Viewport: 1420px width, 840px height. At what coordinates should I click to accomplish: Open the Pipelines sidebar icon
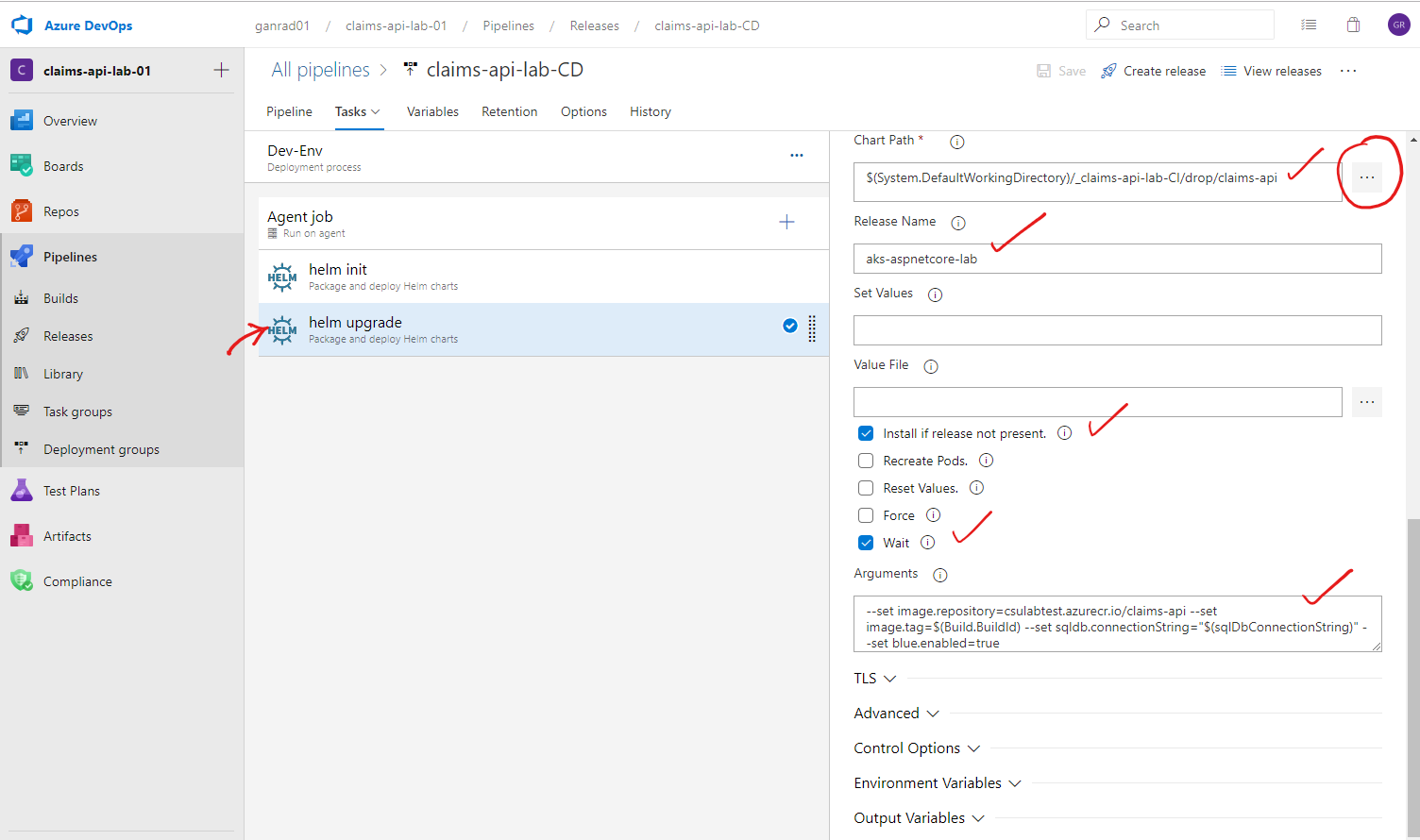(x=22, y=257)
